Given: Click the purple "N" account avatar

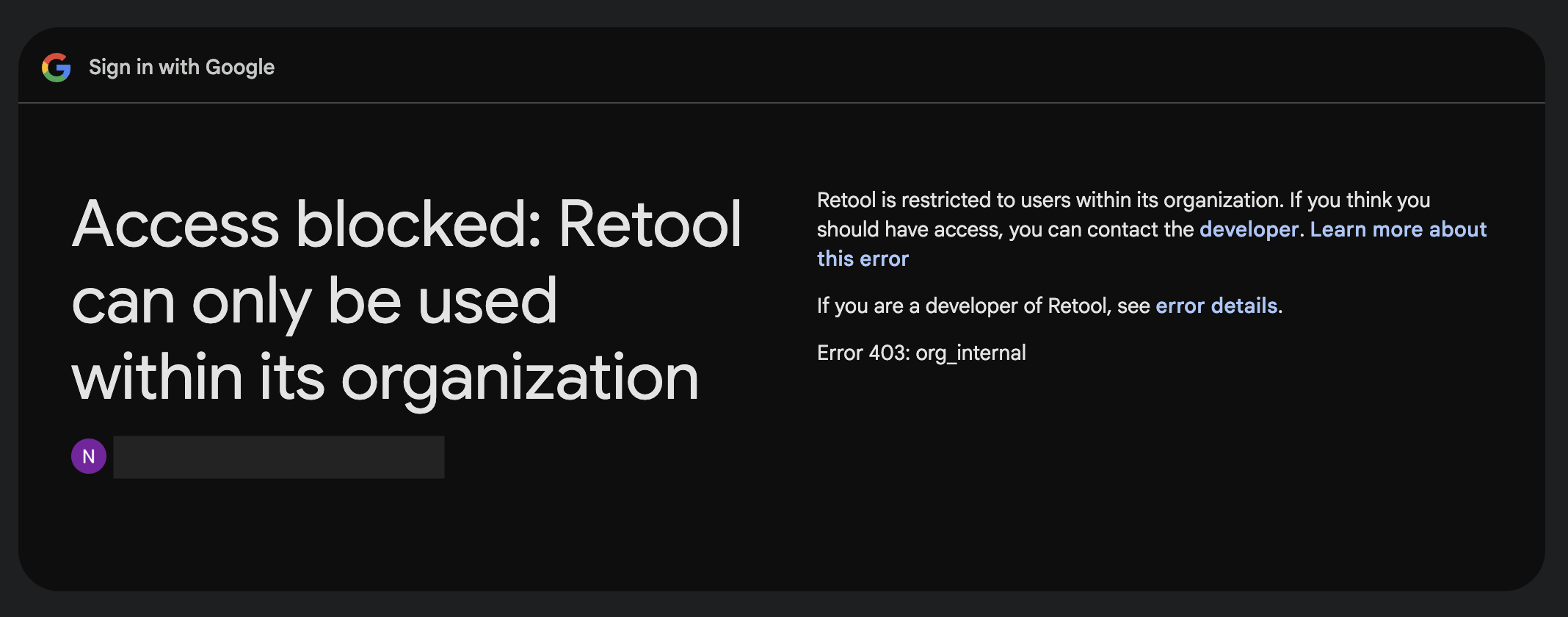Looking at the screenshot, I should [x=89, y=456].
